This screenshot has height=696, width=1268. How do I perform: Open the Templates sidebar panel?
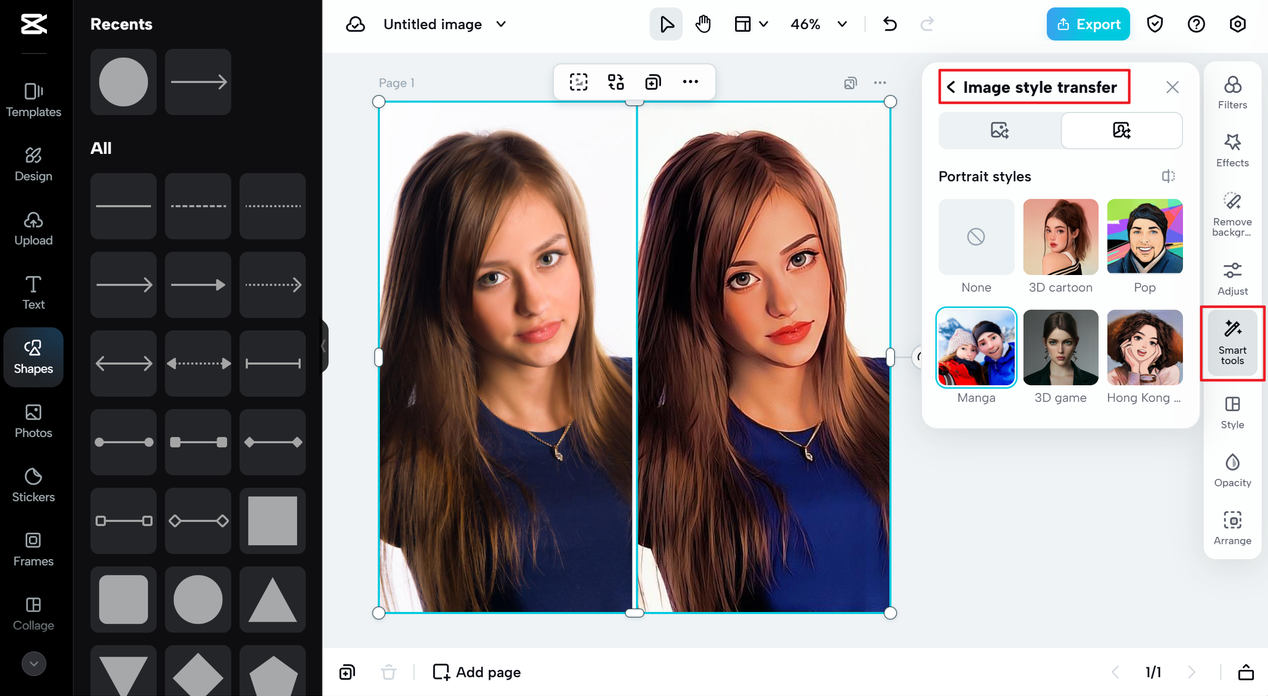point(33,100)
